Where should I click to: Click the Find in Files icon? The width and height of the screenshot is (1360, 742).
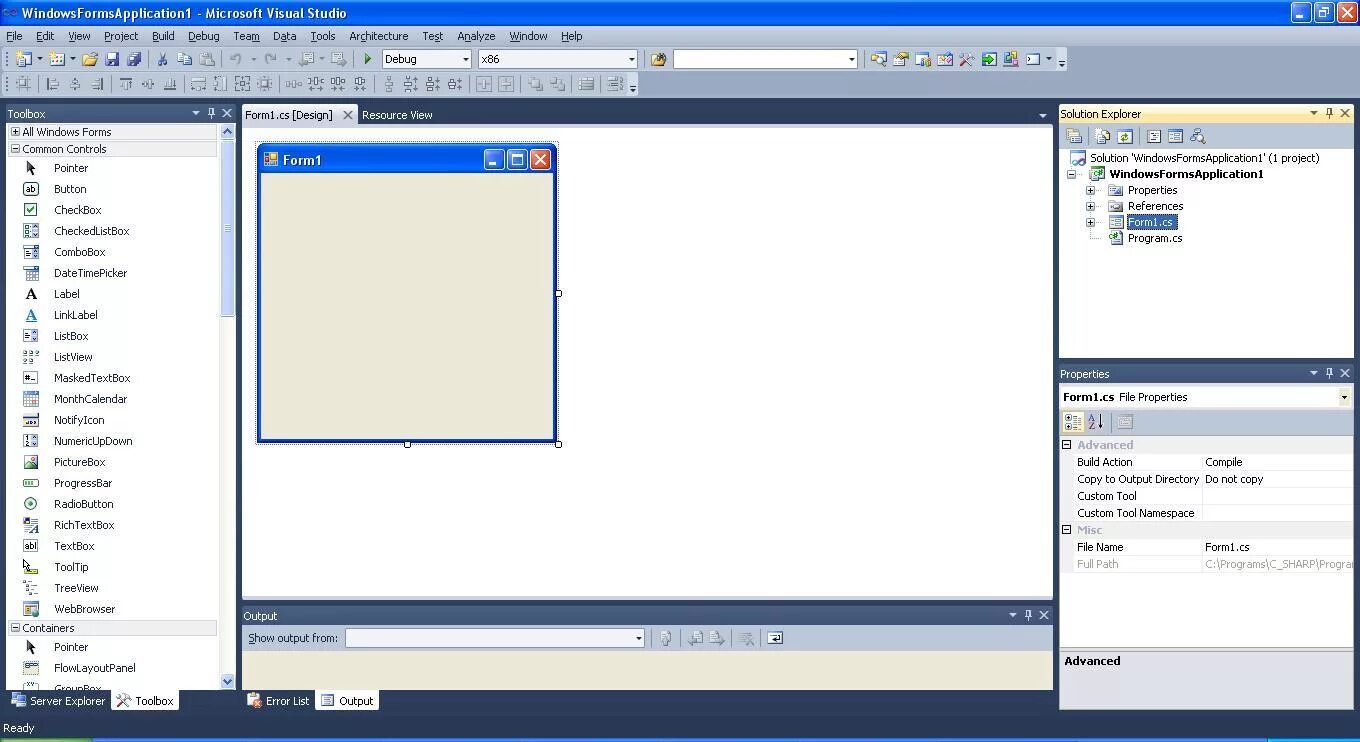(x=658, y=59)
